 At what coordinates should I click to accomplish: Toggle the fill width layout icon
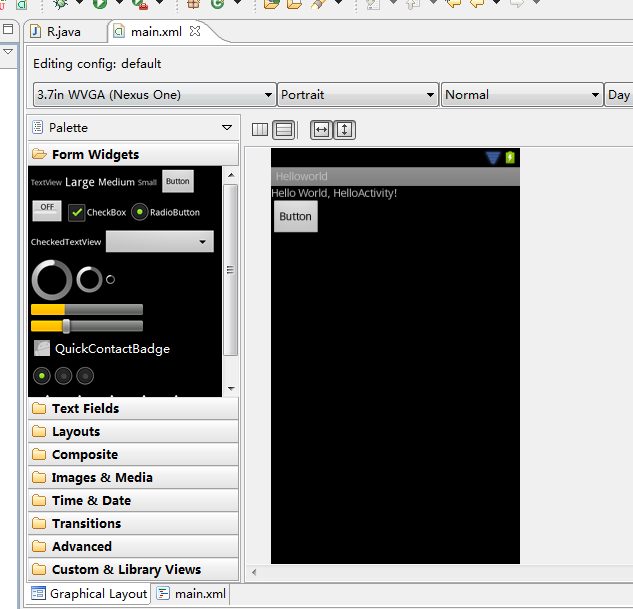coord(321,130)
